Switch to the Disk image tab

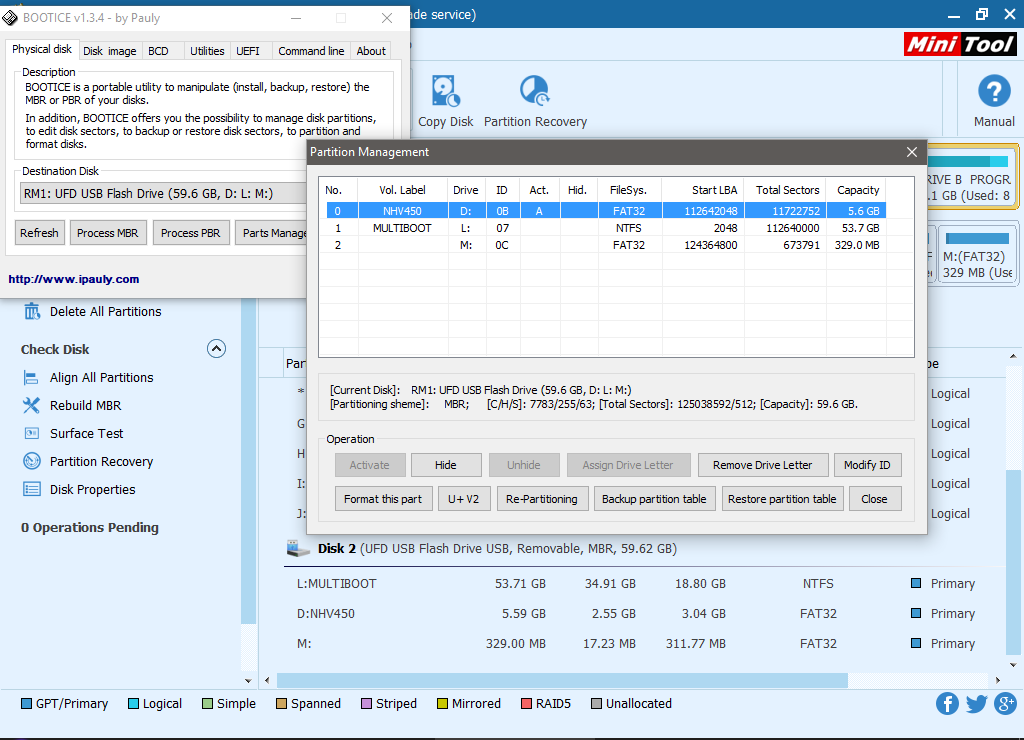pyautogui.click(x=110, y=51)
